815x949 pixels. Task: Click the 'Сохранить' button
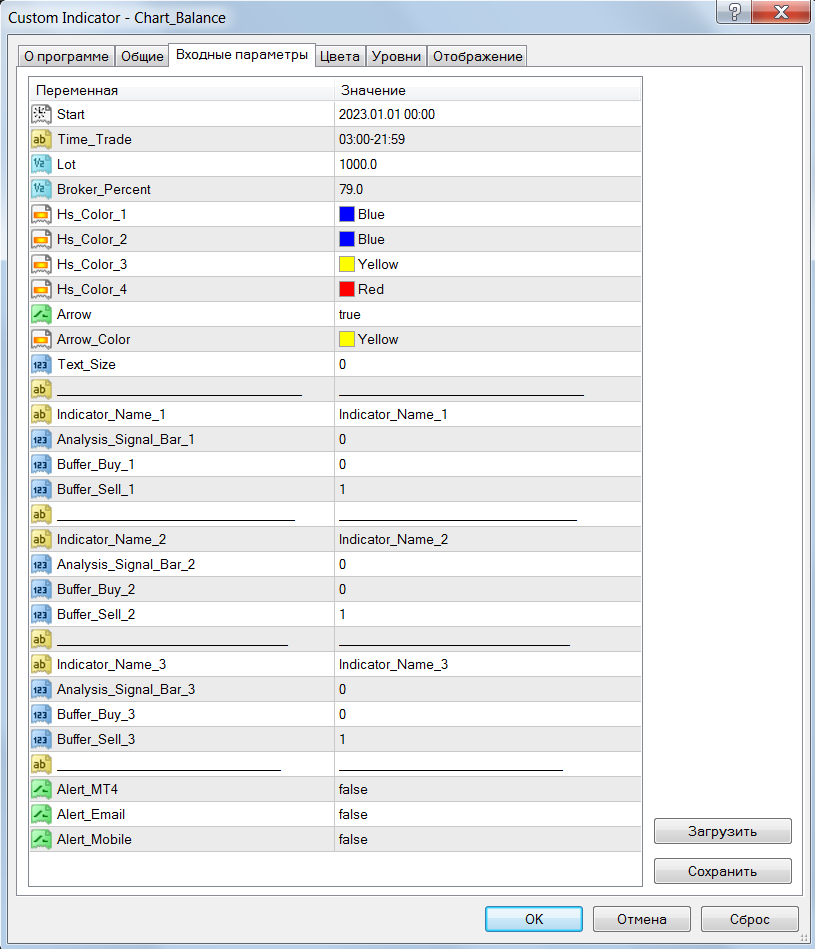pyautogui.click(x=722, y=872)
